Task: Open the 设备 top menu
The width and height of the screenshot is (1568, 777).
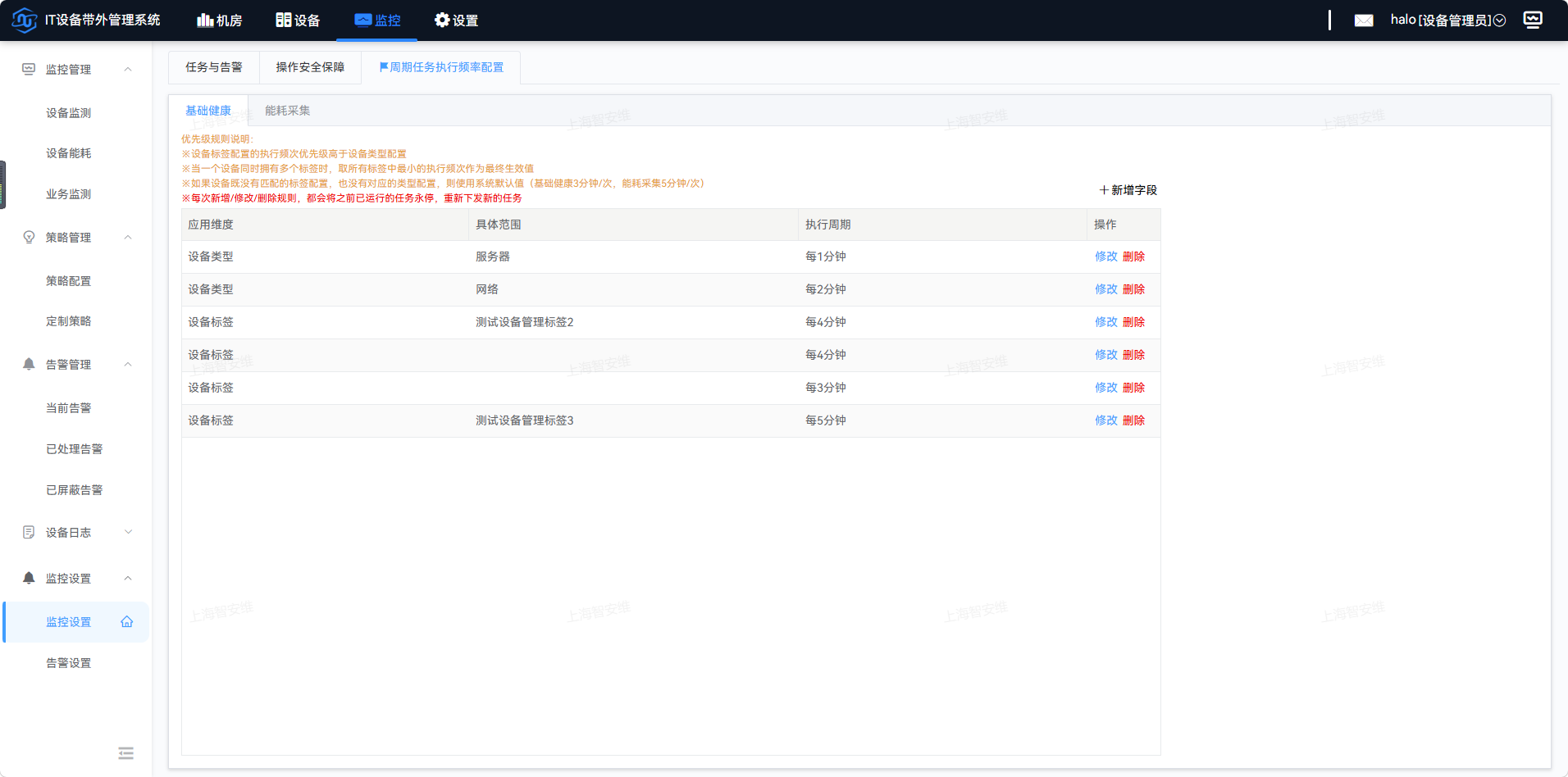Action: [x=298, y=20]
